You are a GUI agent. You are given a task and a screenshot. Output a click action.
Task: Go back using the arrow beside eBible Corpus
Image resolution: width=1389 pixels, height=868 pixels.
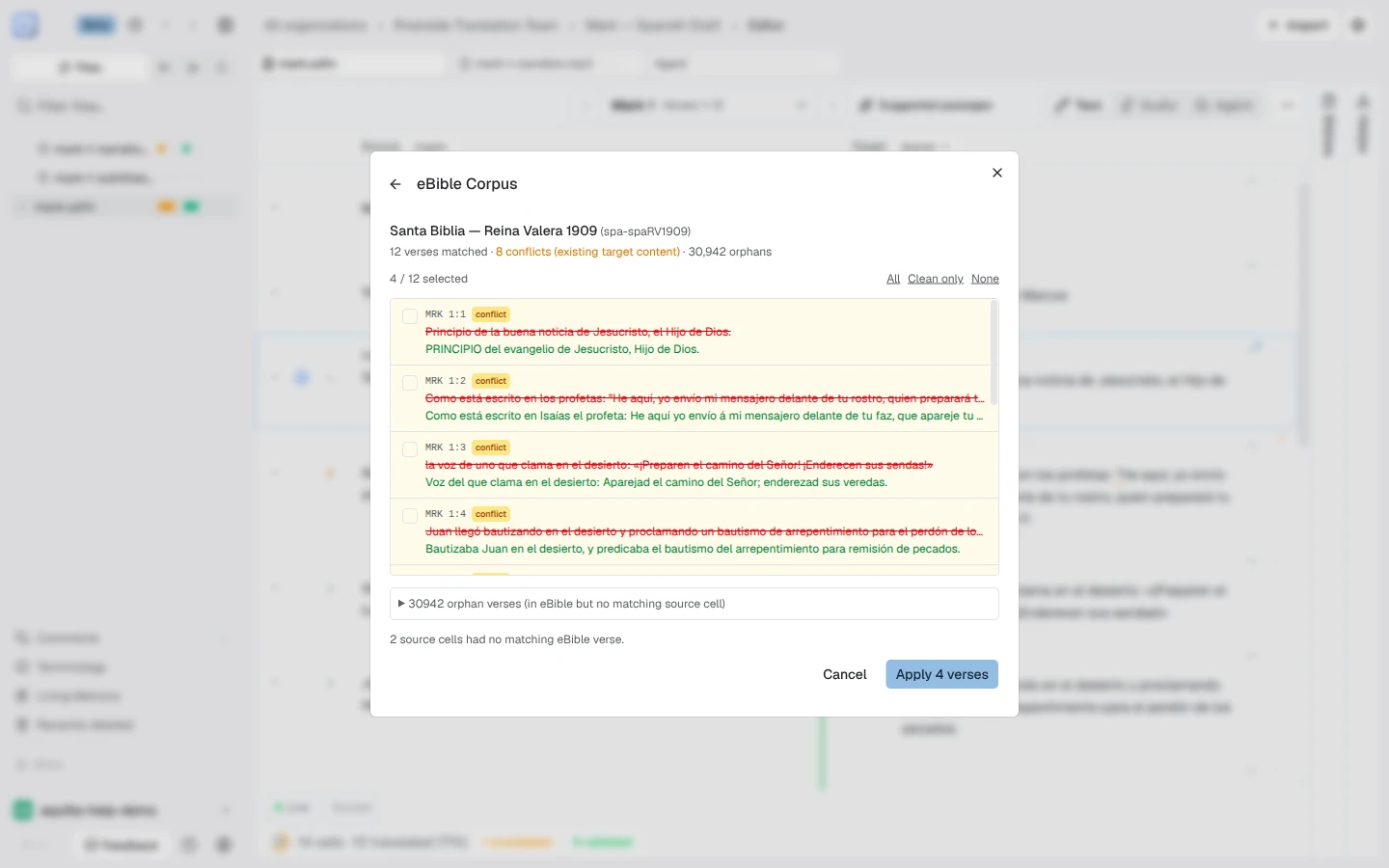point(395,184)
